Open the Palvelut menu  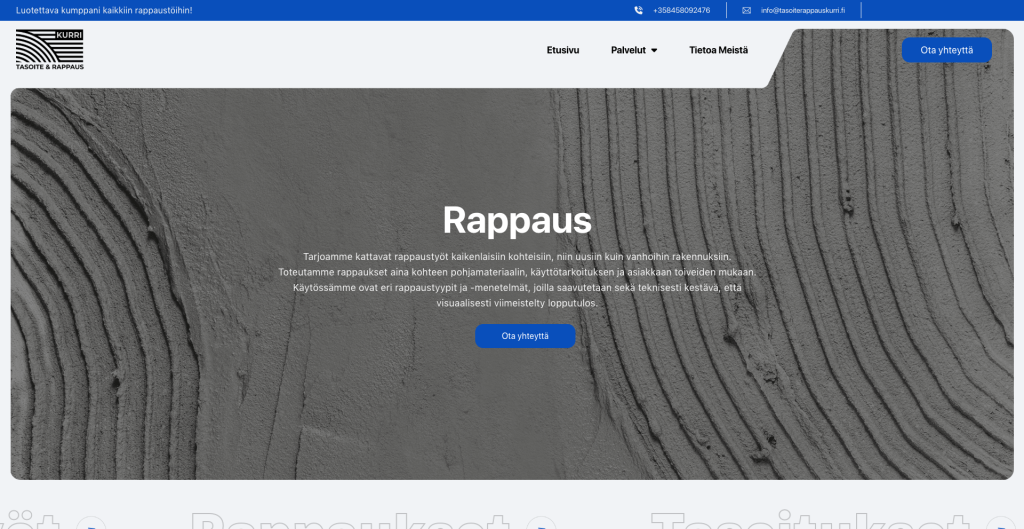pos(628,50)
